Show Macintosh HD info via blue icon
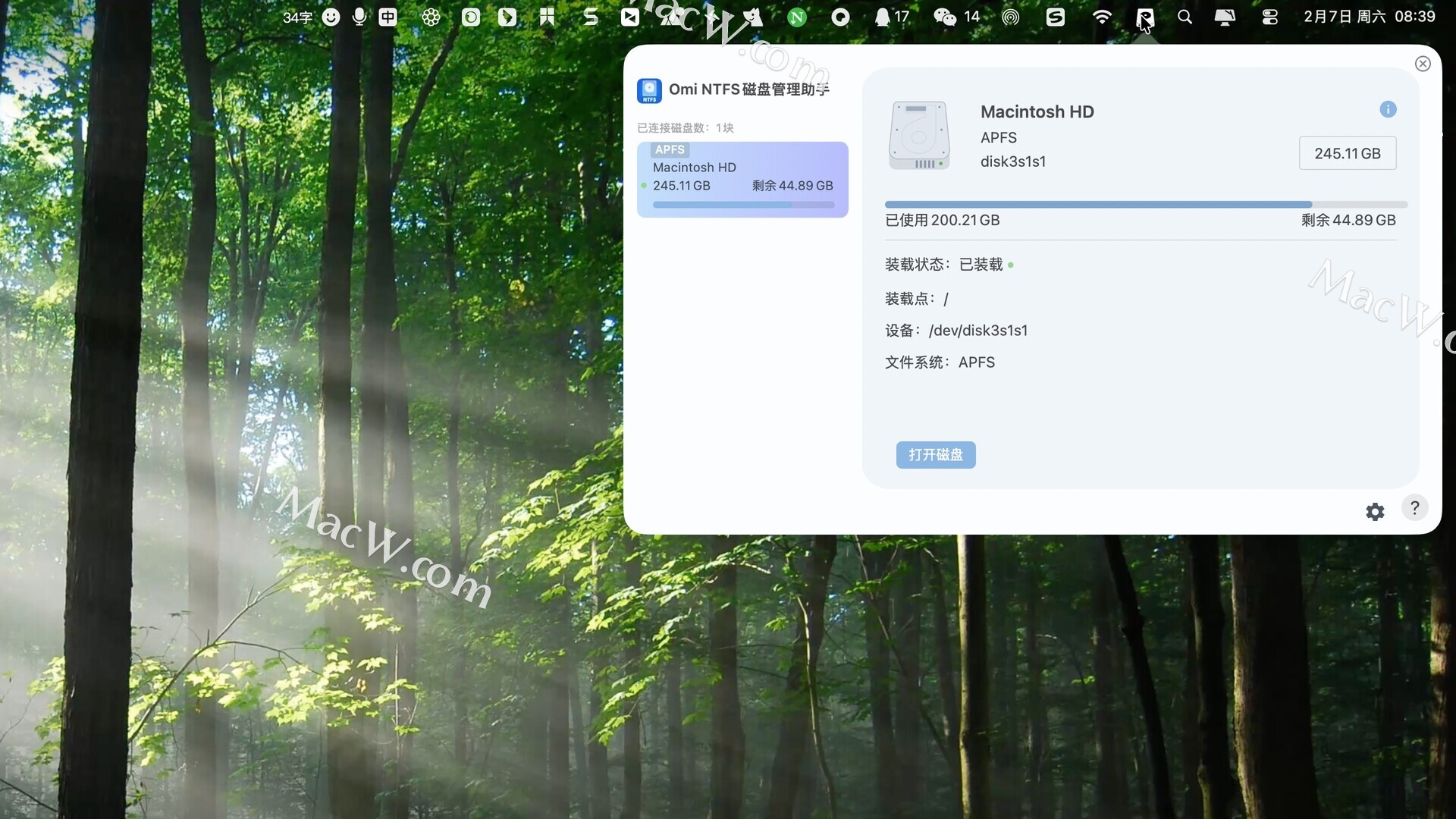 [x=1388, y=109]
